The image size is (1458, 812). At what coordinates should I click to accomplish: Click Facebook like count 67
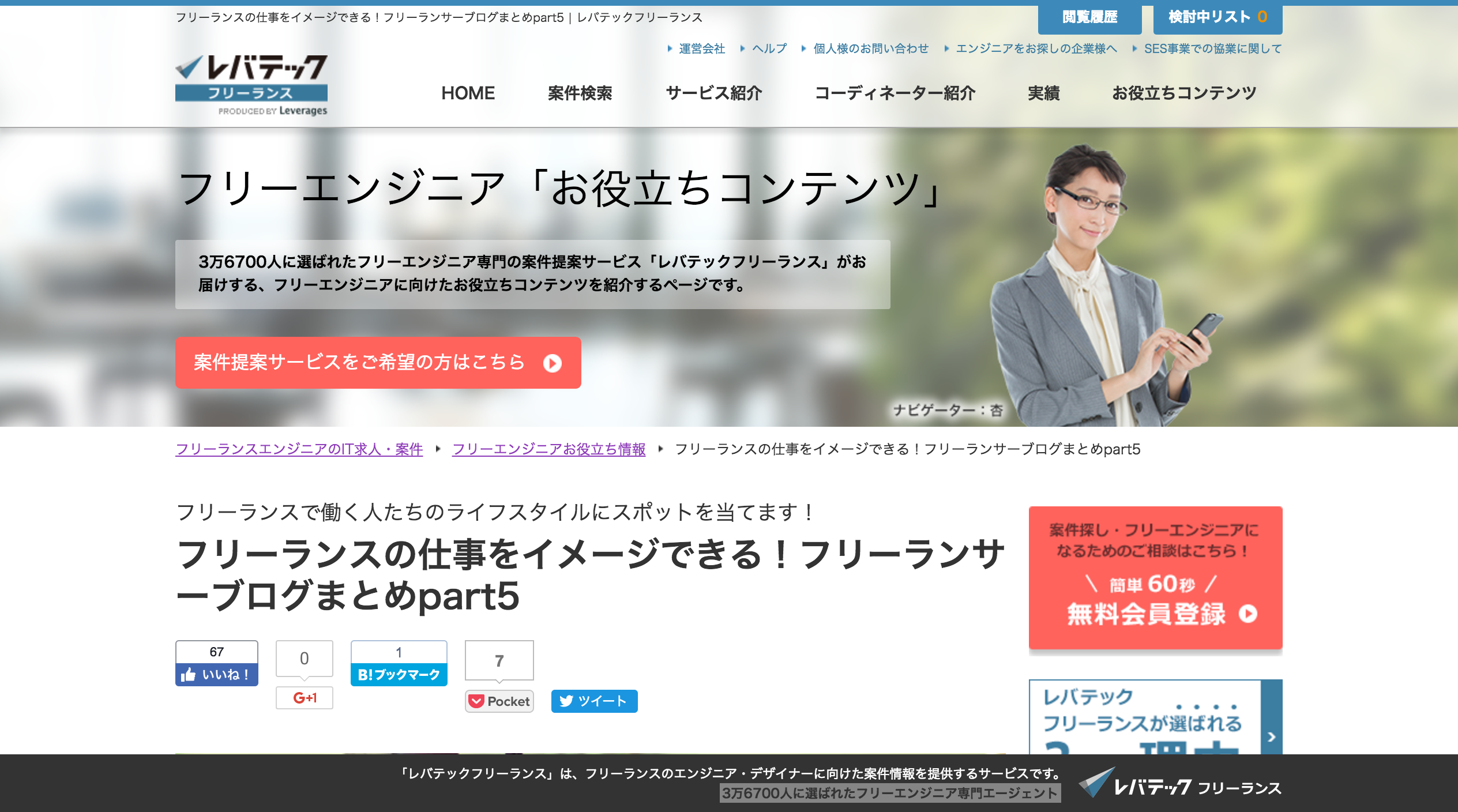217,652
